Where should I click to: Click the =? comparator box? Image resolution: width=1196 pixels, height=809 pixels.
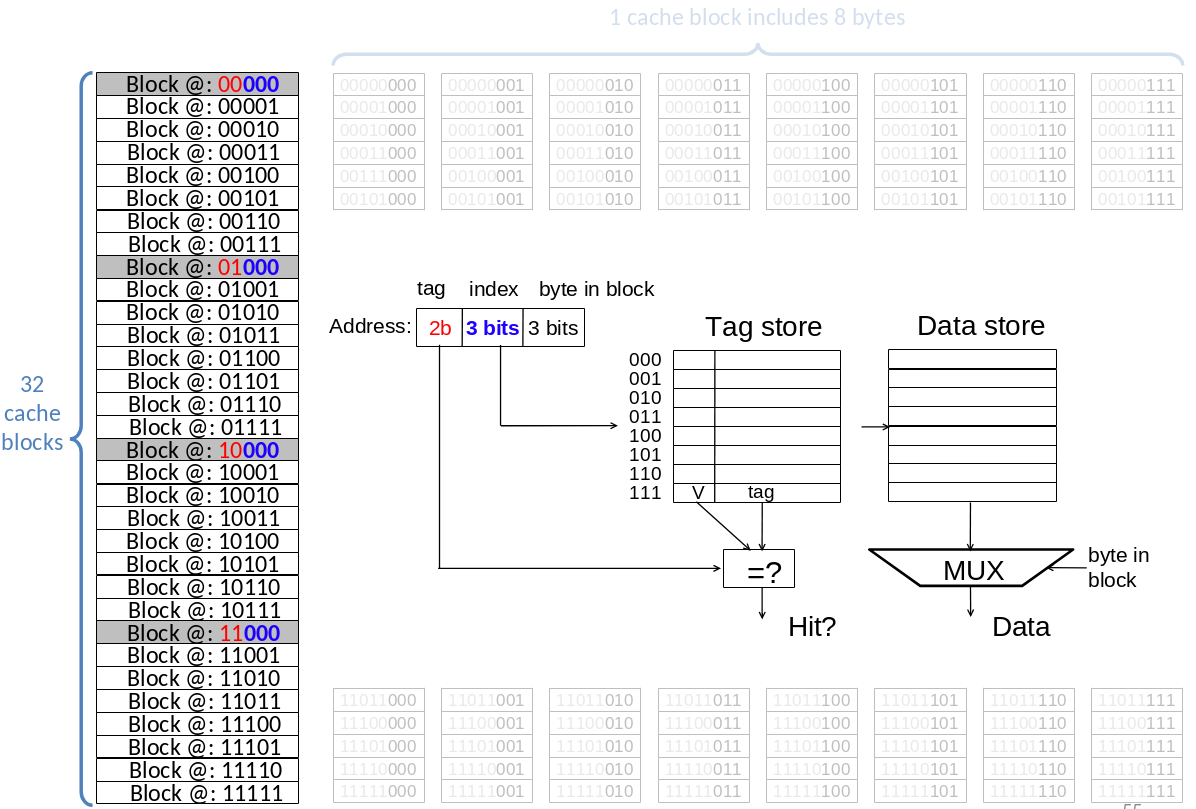[763, 568]
